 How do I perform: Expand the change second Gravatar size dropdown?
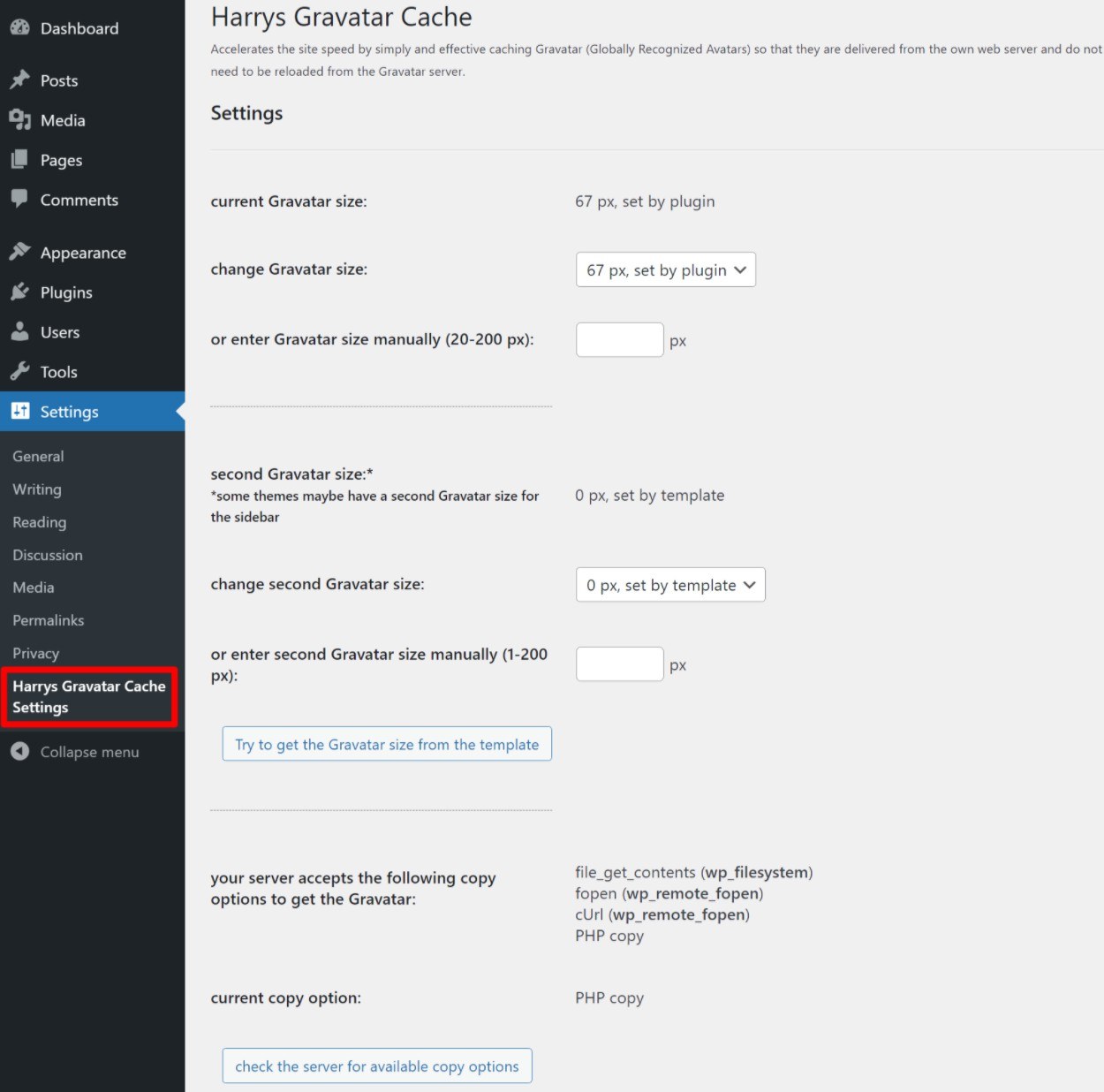point(670,585)
